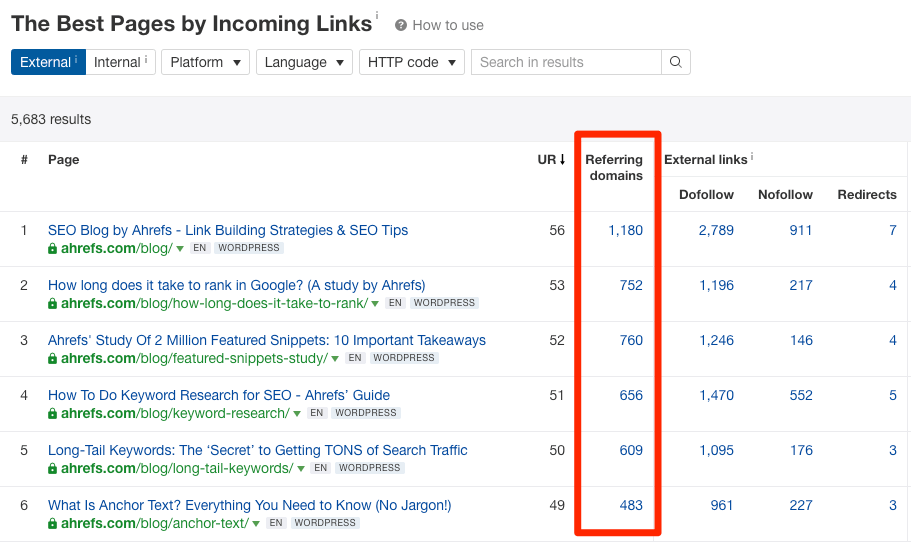Expand the featured-snippets-study URL caret menu

[x=335, y=358]
